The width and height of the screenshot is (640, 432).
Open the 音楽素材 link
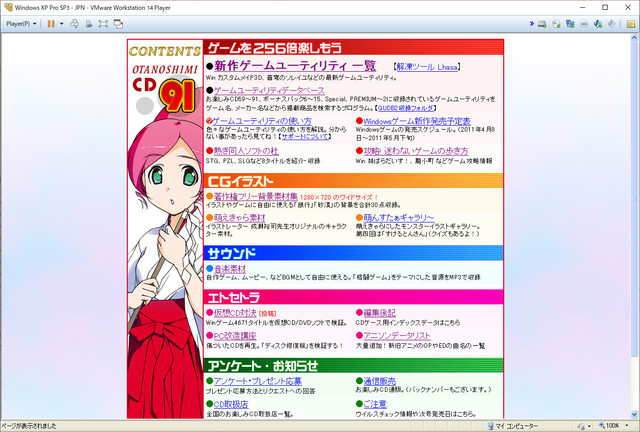pos(230,269)
